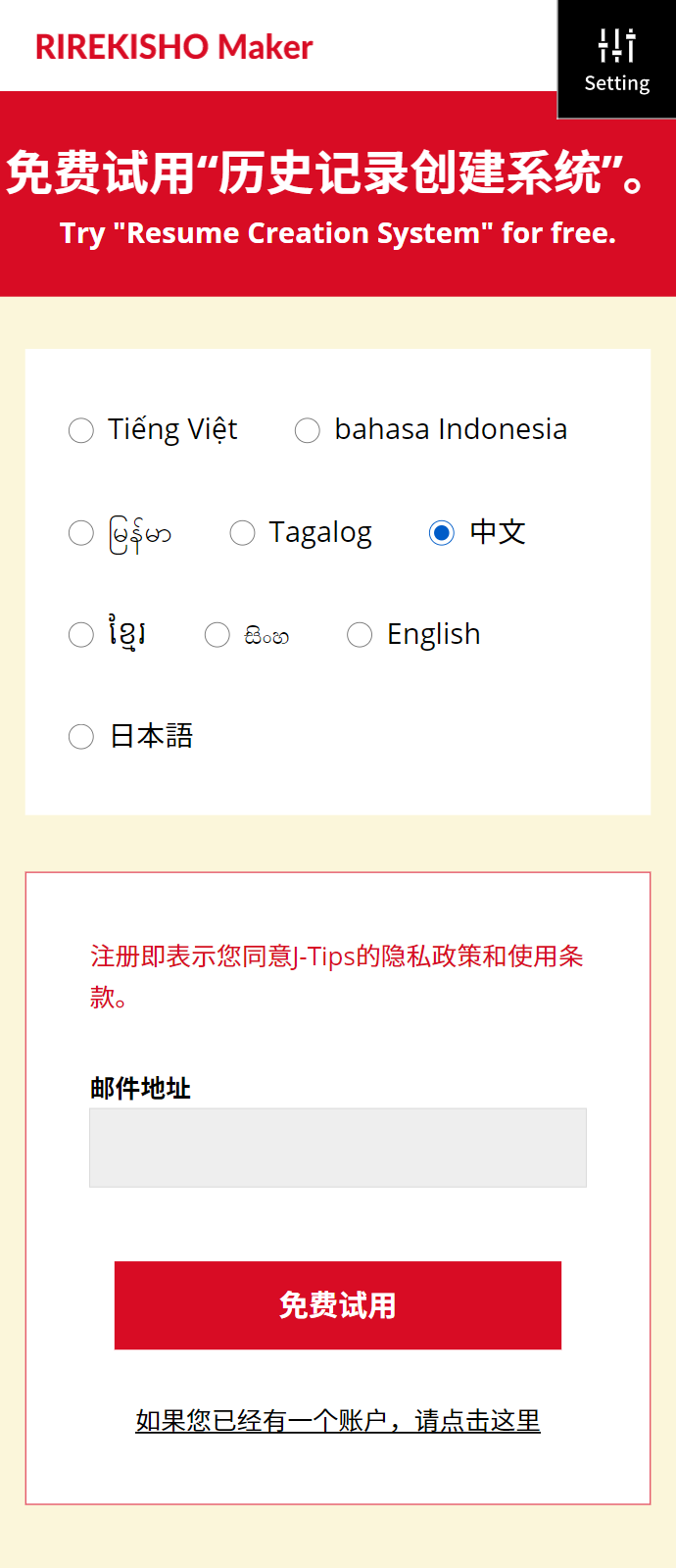Choose the Khmer language radio option
This screenshot has height=1568, width=676.
click(x=81, y=635)
